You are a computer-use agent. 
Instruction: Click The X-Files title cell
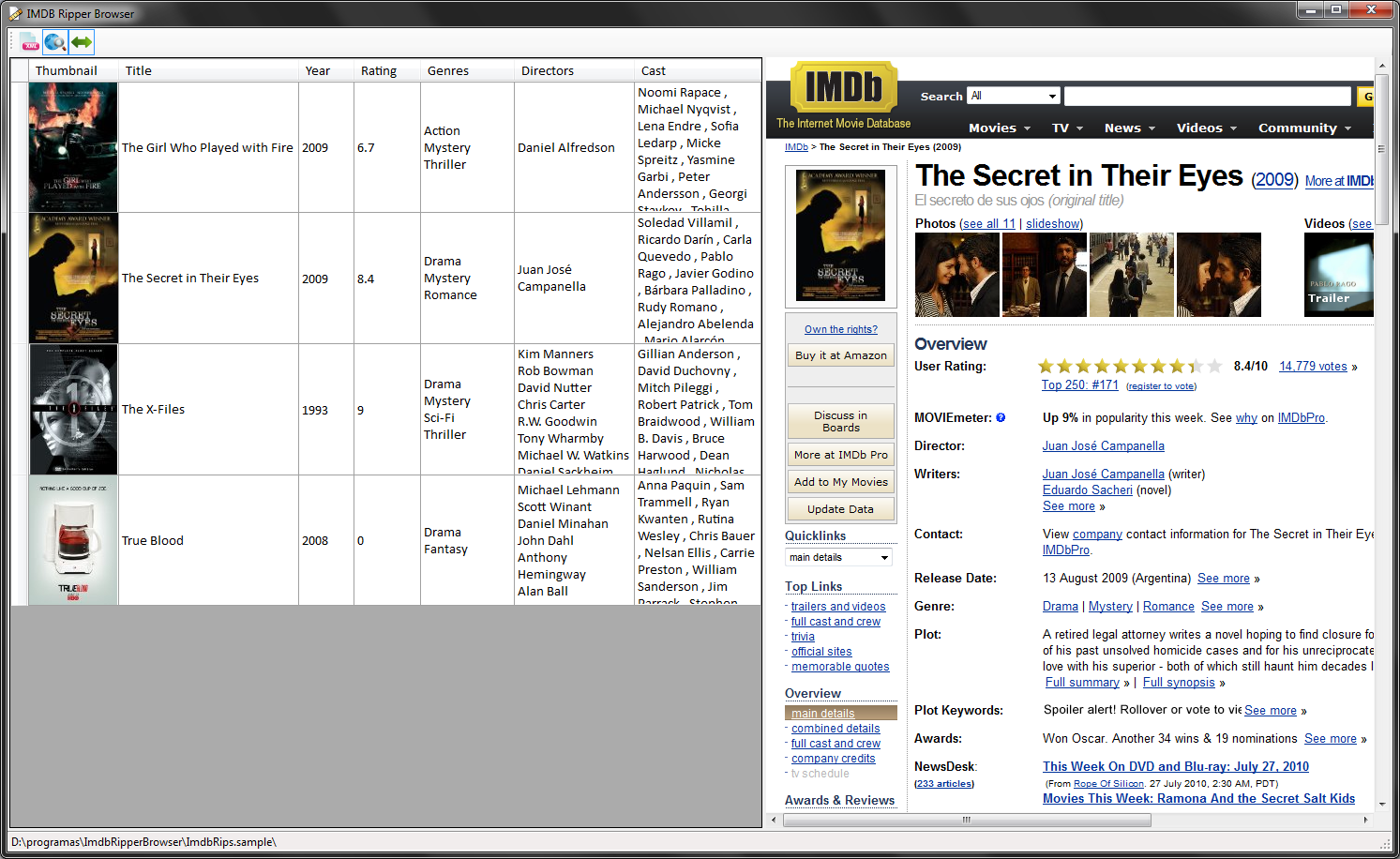(x=208, y=410)
